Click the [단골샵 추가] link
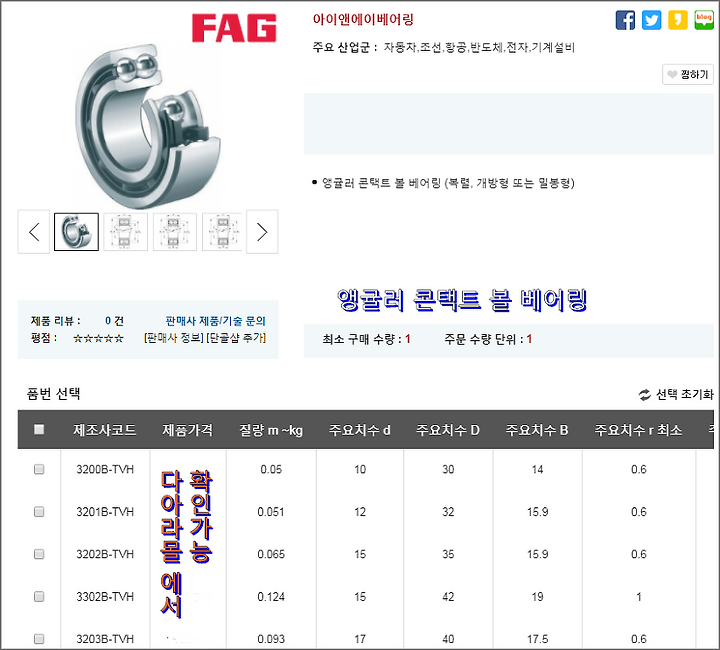The image size is (720, 650). pos(236,338)
